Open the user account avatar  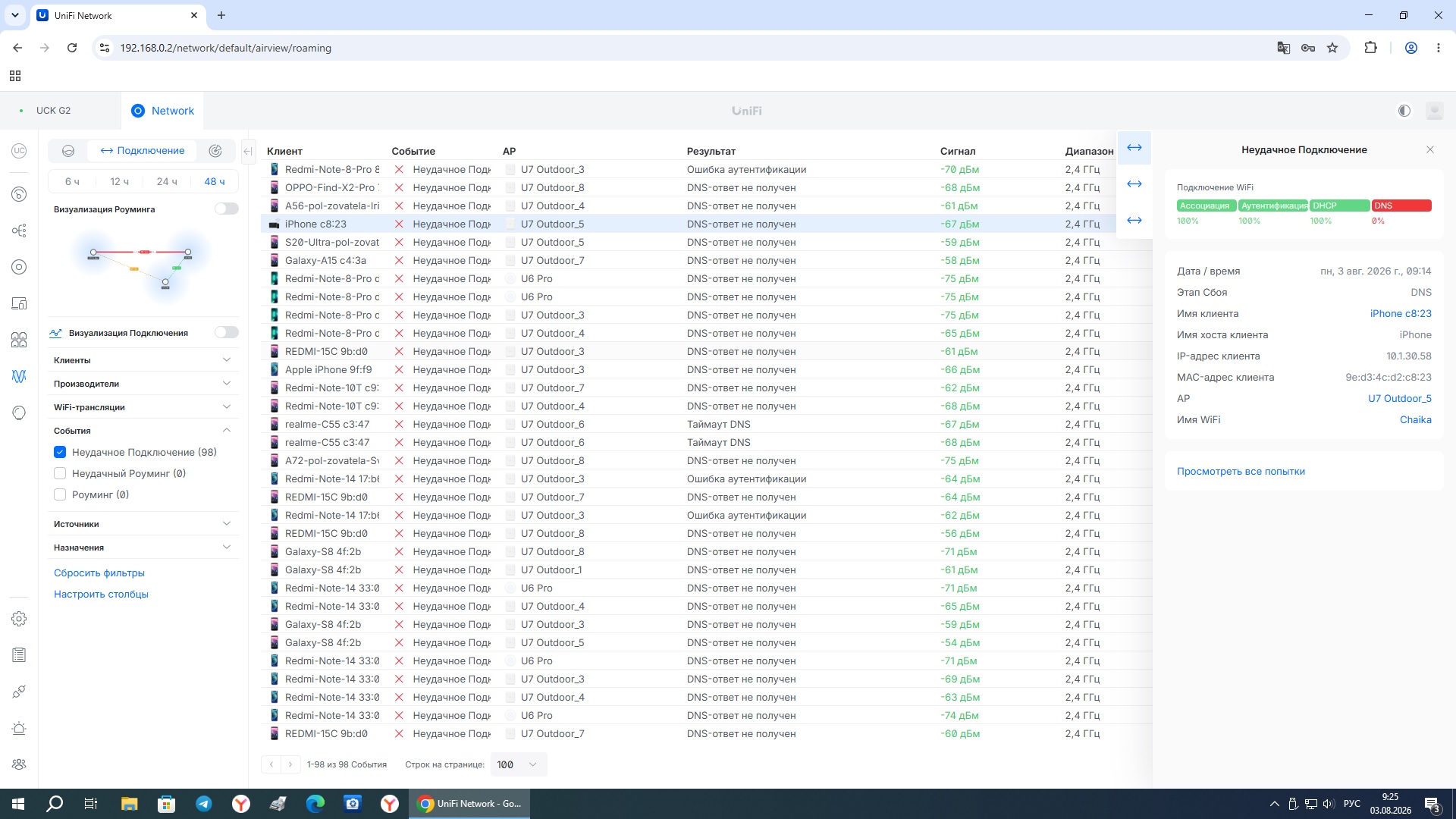(1434, 111)
